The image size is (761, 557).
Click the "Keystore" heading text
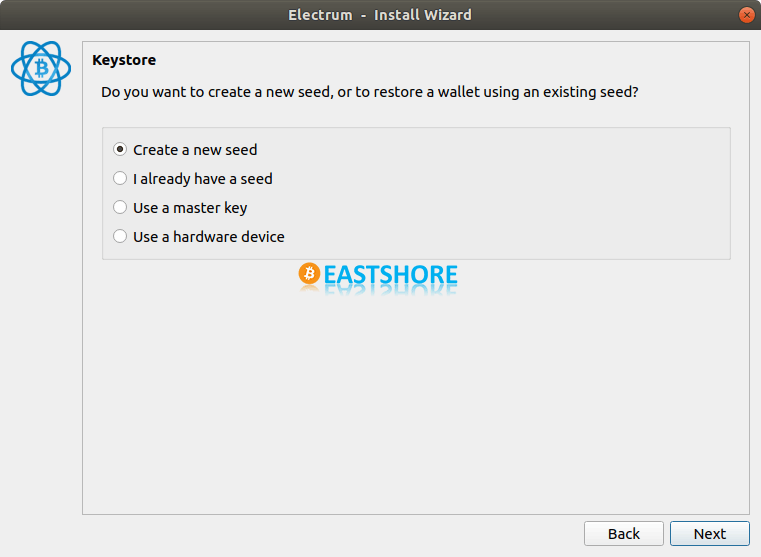[x=124, y=60]
